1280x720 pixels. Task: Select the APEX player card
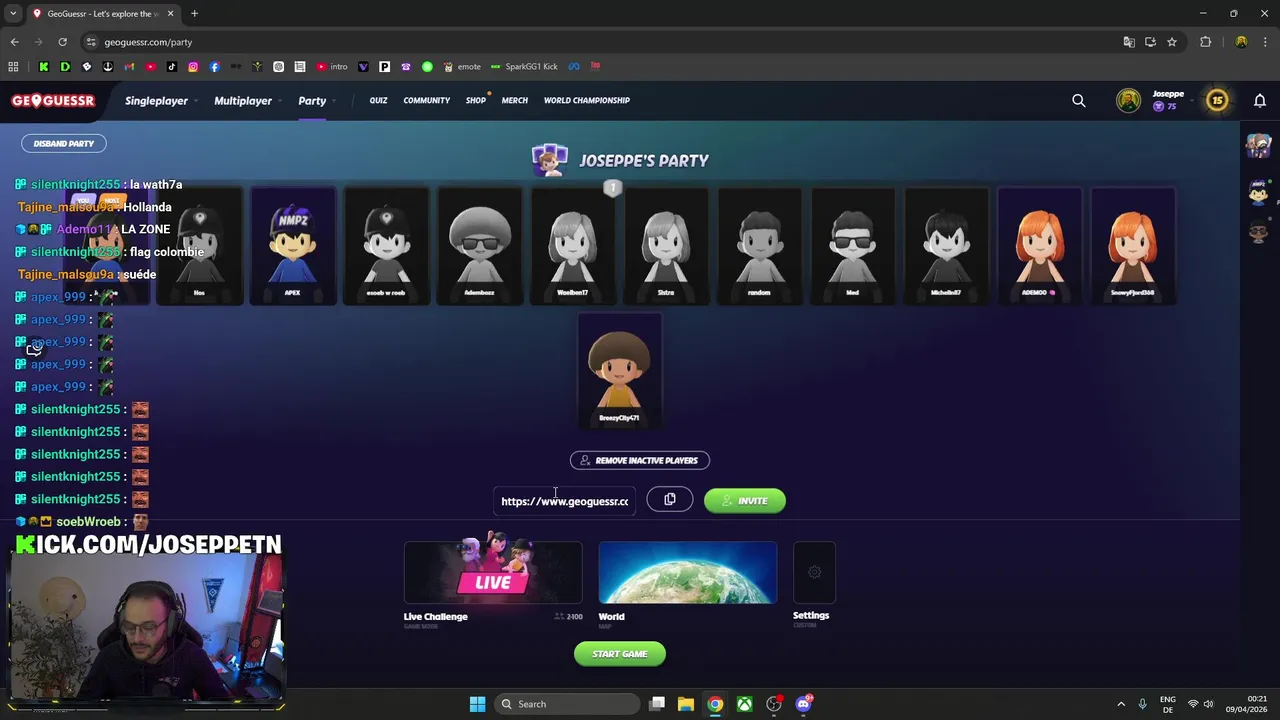pyautogui.click(x=293, y=245)
